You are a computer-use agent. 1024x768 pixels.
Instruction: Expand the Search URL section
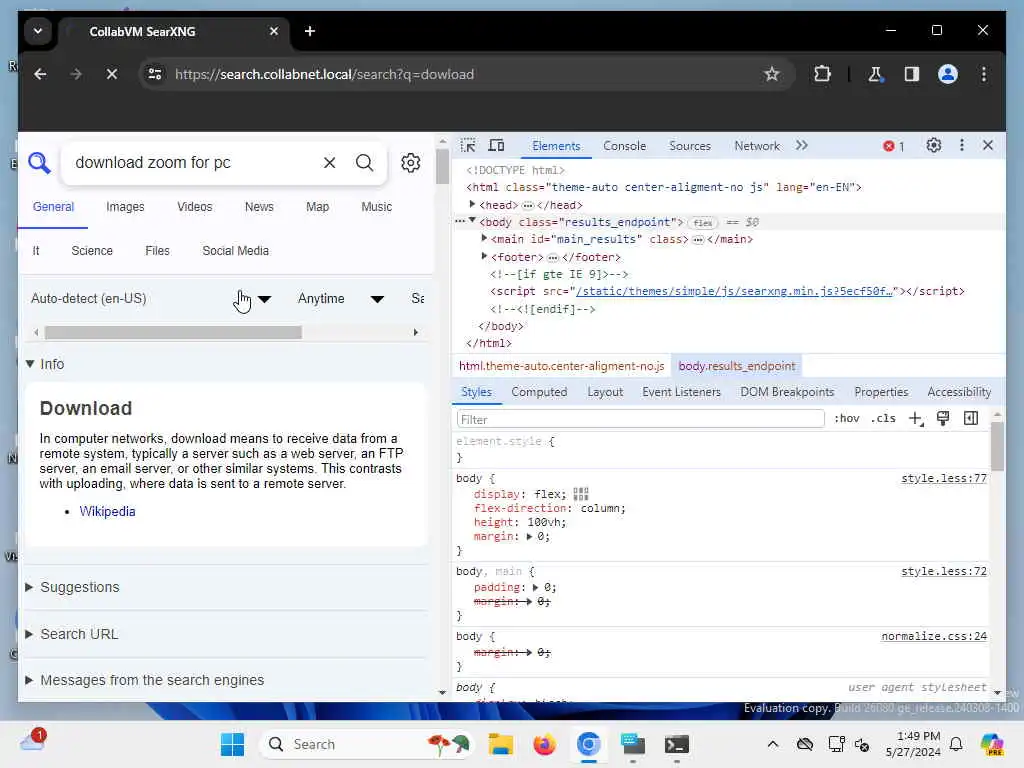72,634
